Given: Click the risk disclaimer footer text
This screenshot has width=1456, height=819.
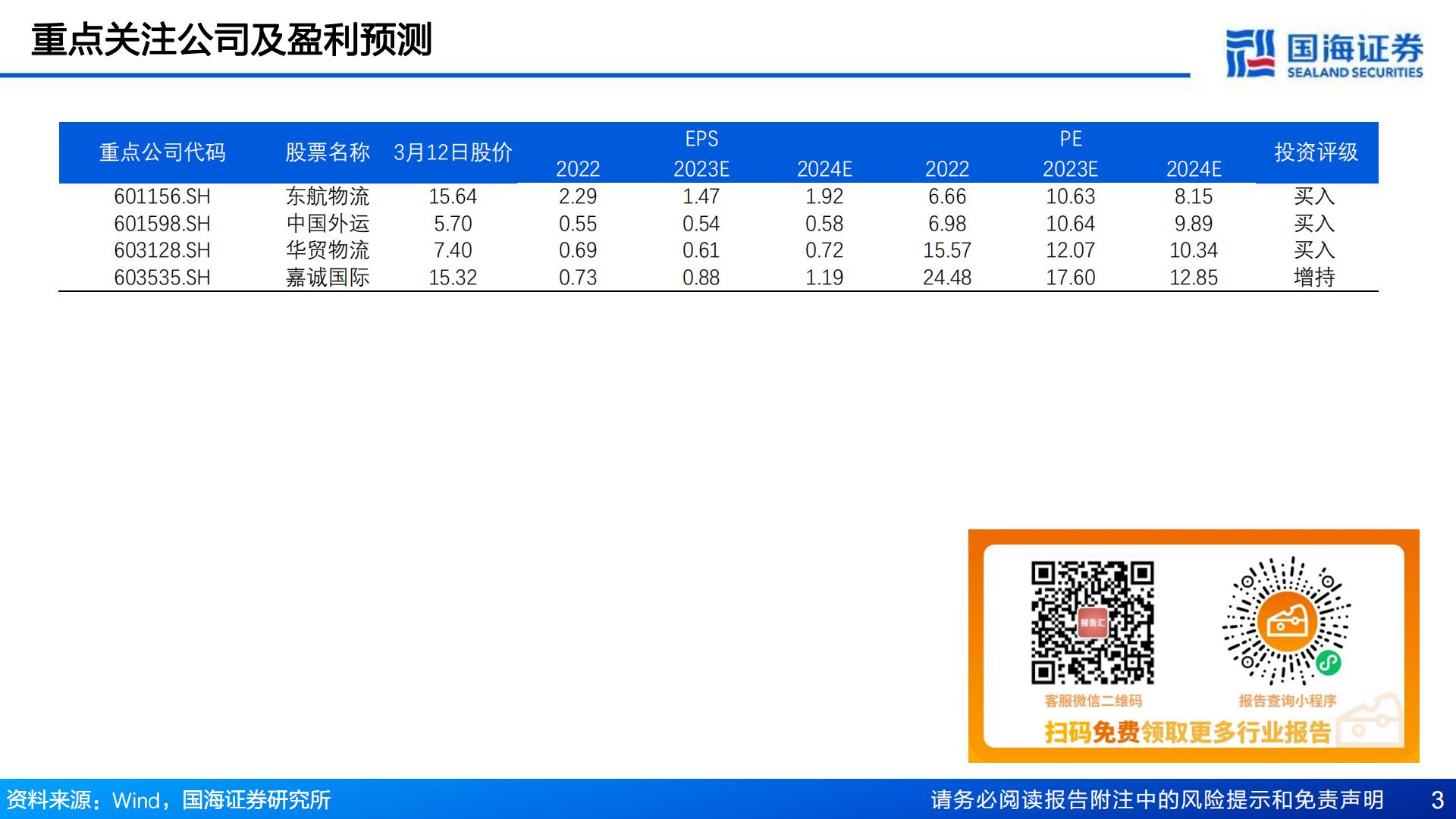Looking at the screenshot, I should (x=1157, y=800).
